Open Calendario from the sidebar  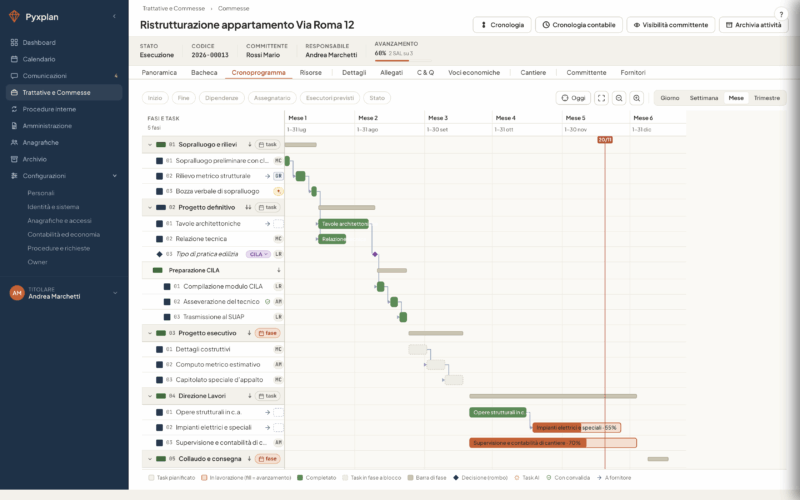click(39, 59)
